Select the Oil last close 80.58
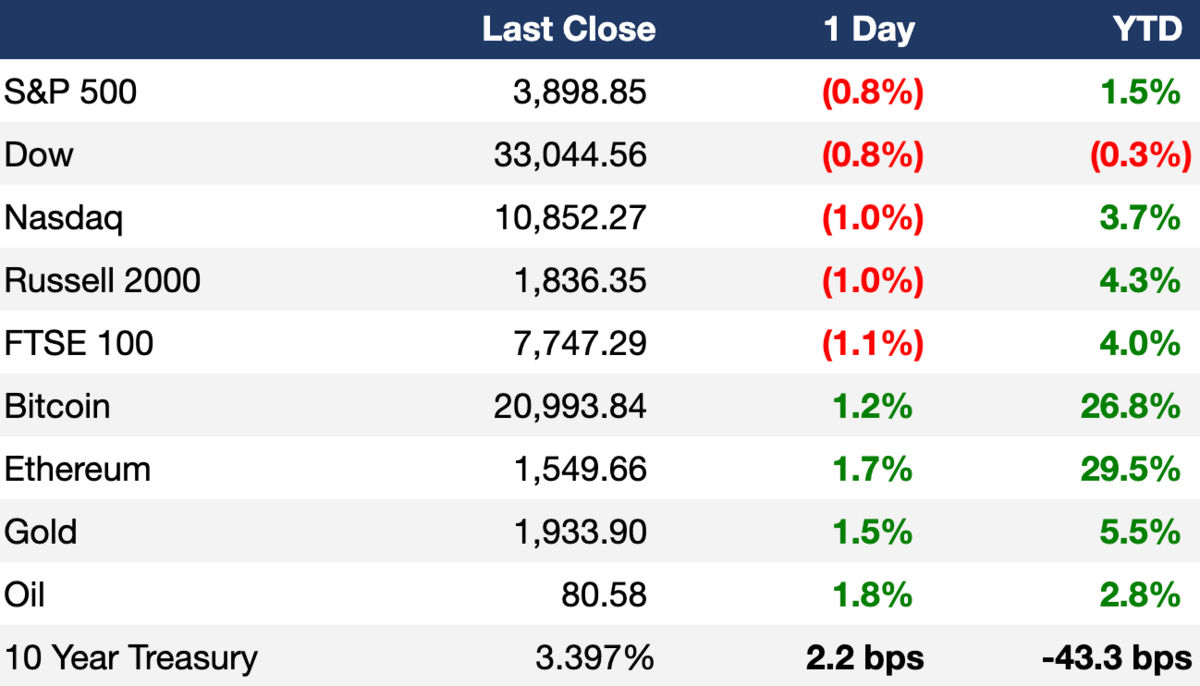 tap(604, 595)
